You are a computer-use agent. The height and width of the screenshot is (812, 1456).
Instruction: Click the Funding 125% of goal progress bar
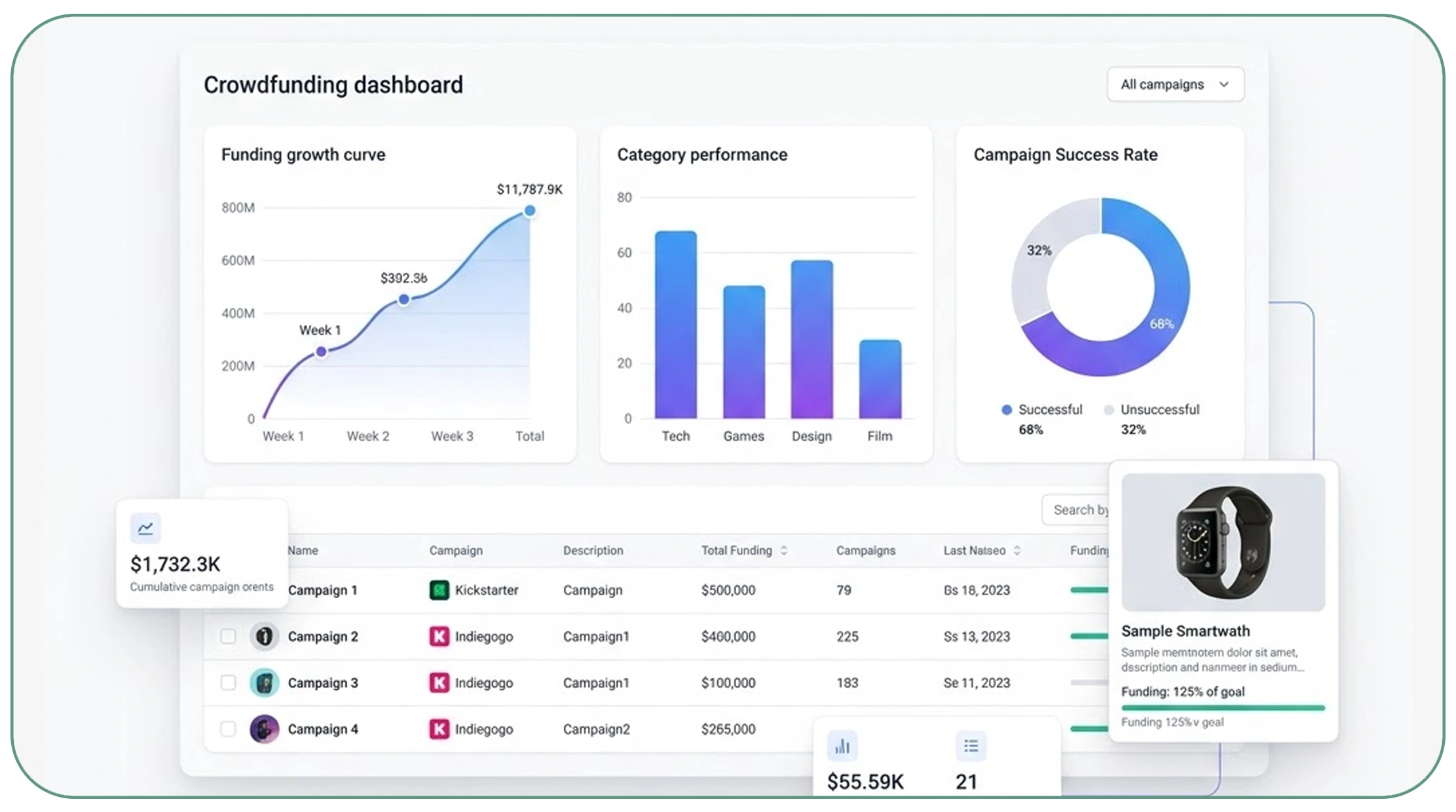(1223, 708)
